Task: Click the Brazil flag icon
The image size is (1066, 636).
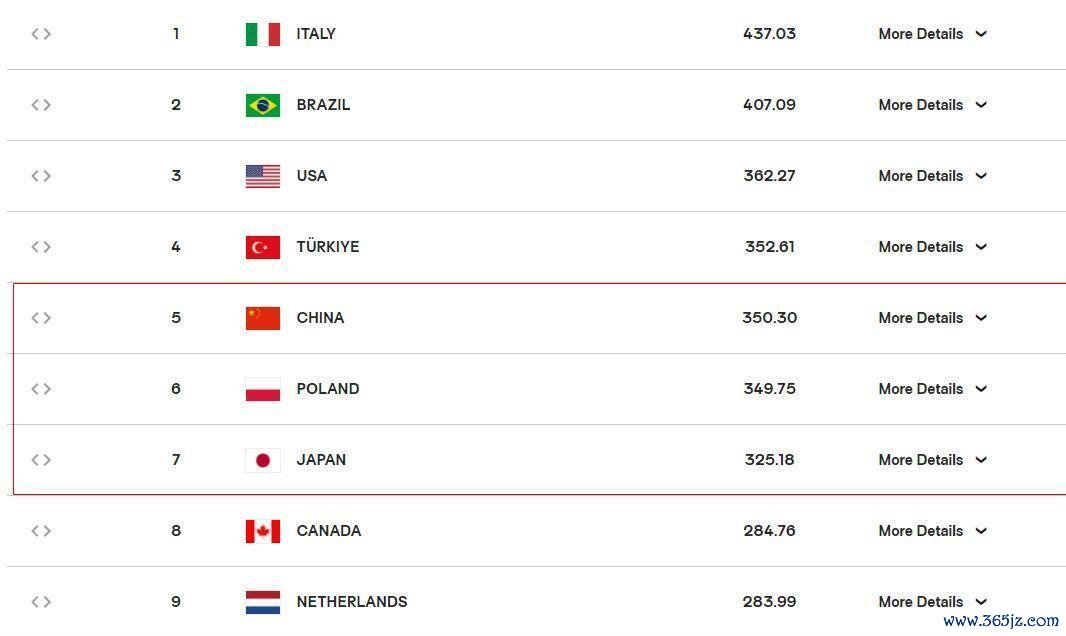Action: [262, 105]
